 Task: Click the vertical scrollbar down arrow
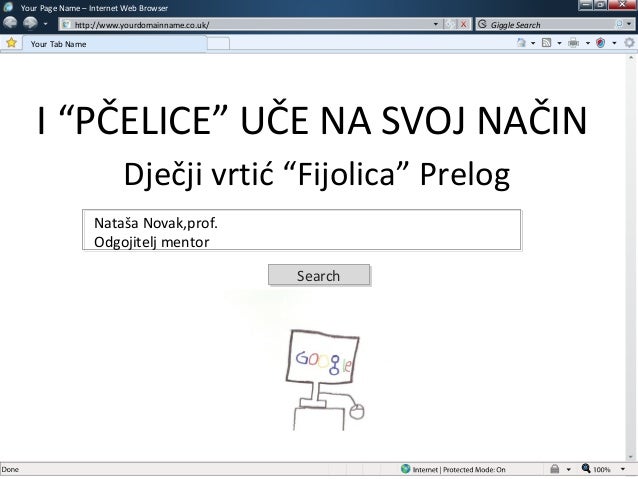pos(631,457)
